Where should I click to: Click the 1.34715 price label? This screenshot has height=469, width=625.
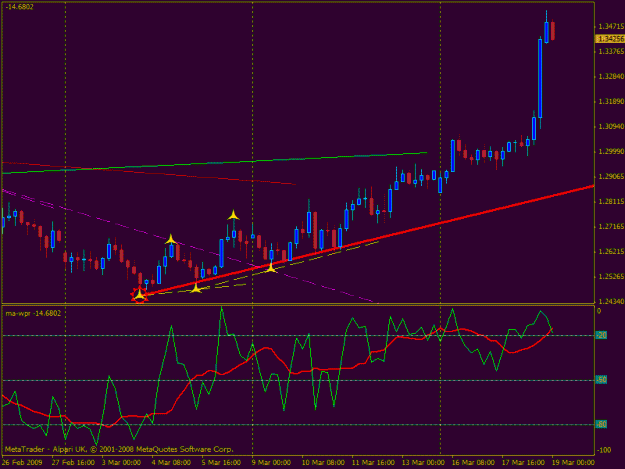coord(611,27)
